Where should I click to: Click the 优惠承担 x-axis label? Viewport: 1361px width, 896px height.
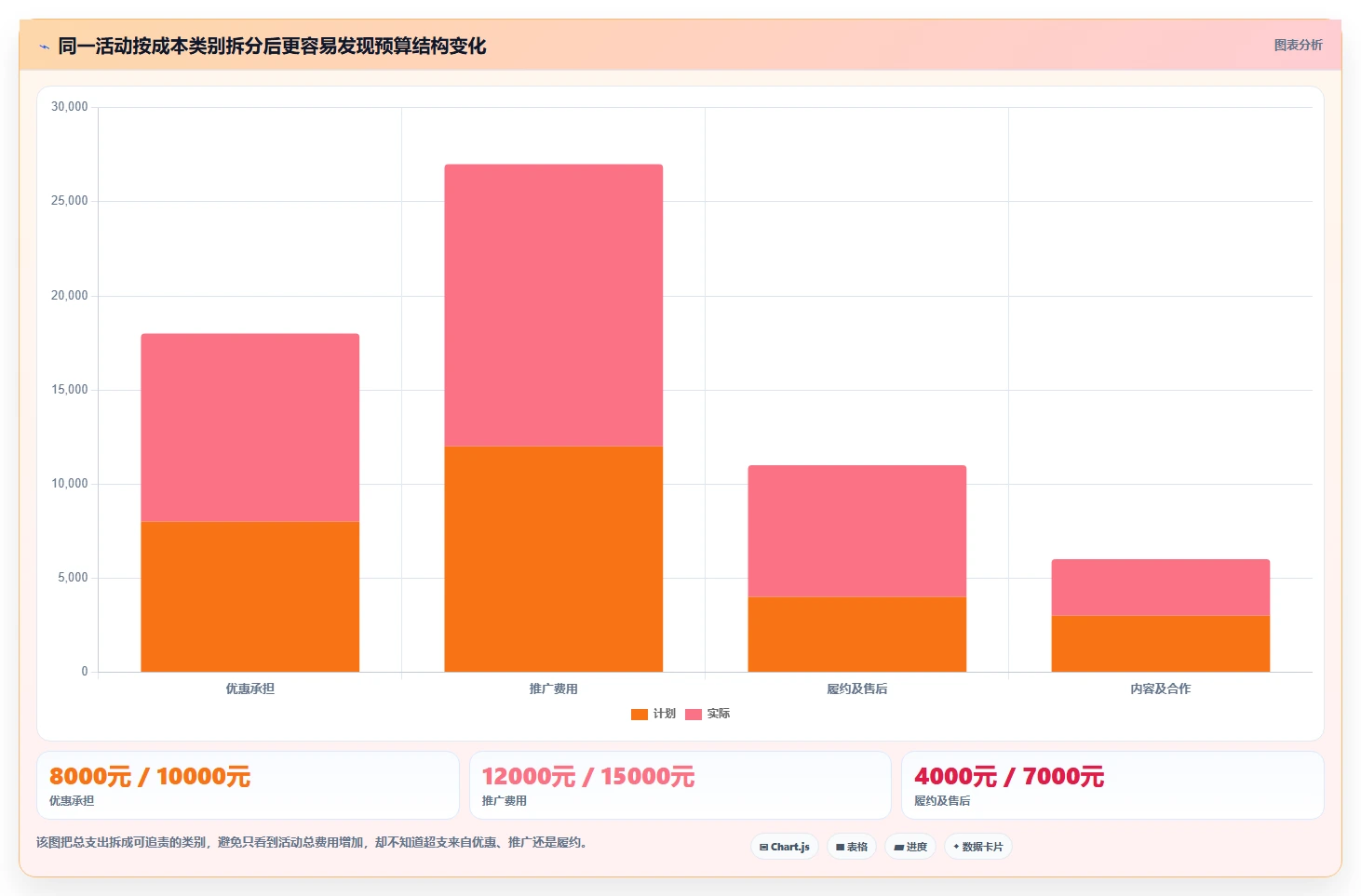pyautogui.click(x=250, y=689)
